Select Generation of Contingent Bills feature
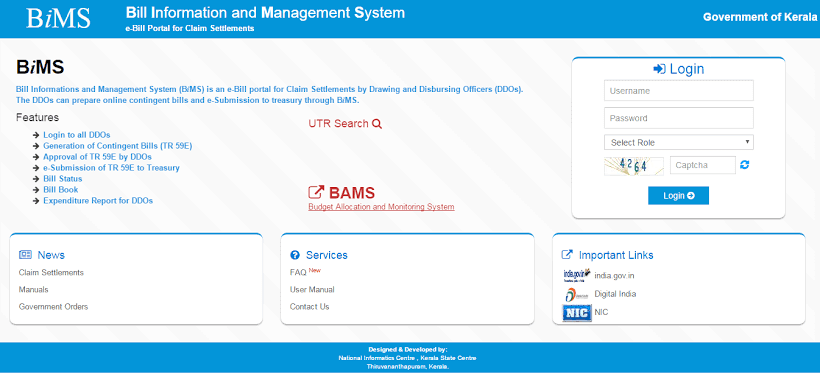Screen dimensions: 820x374 (x=118, y=146)
